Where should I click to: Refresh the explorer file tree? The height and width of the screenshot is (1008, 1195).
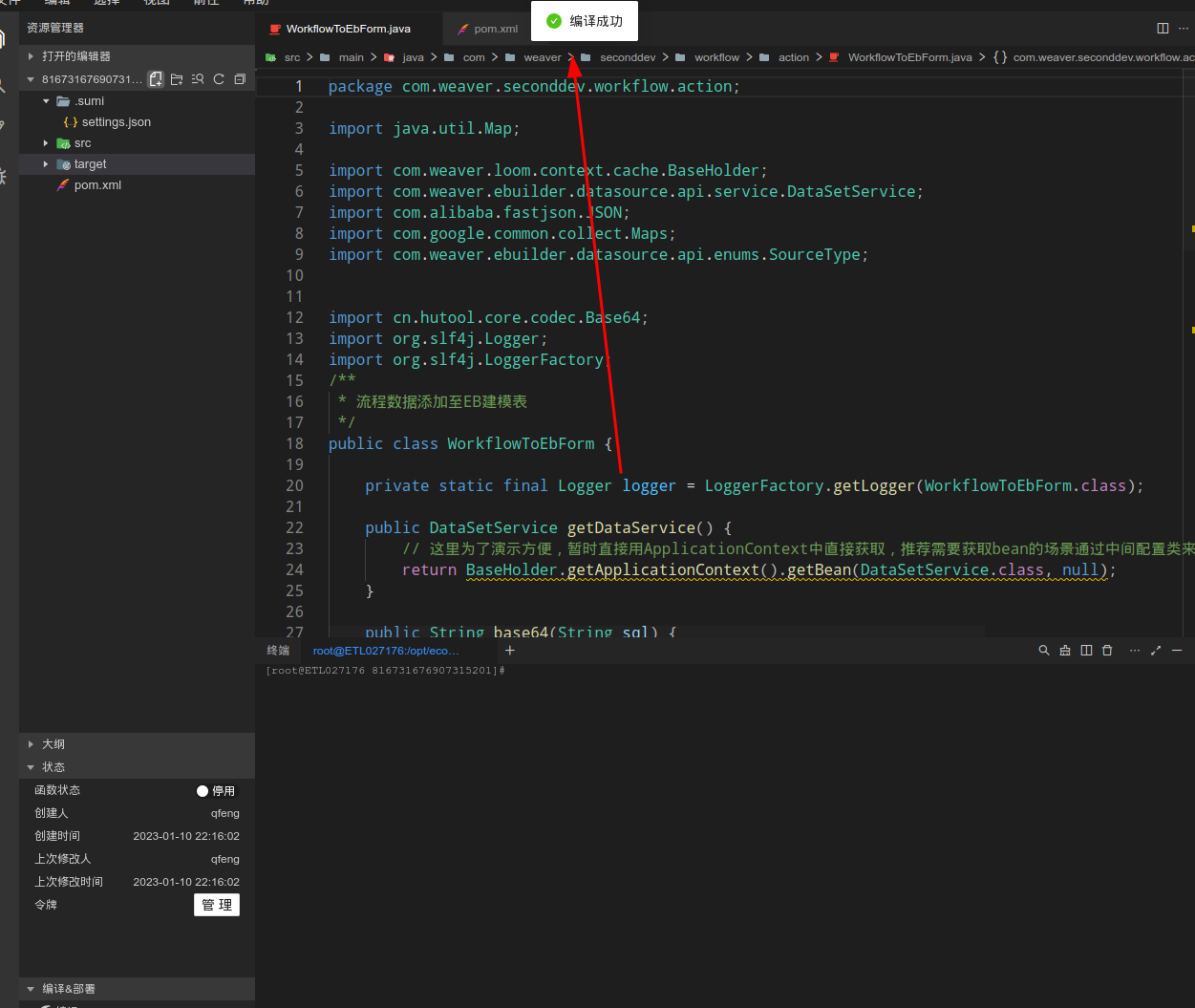(219, 79)
